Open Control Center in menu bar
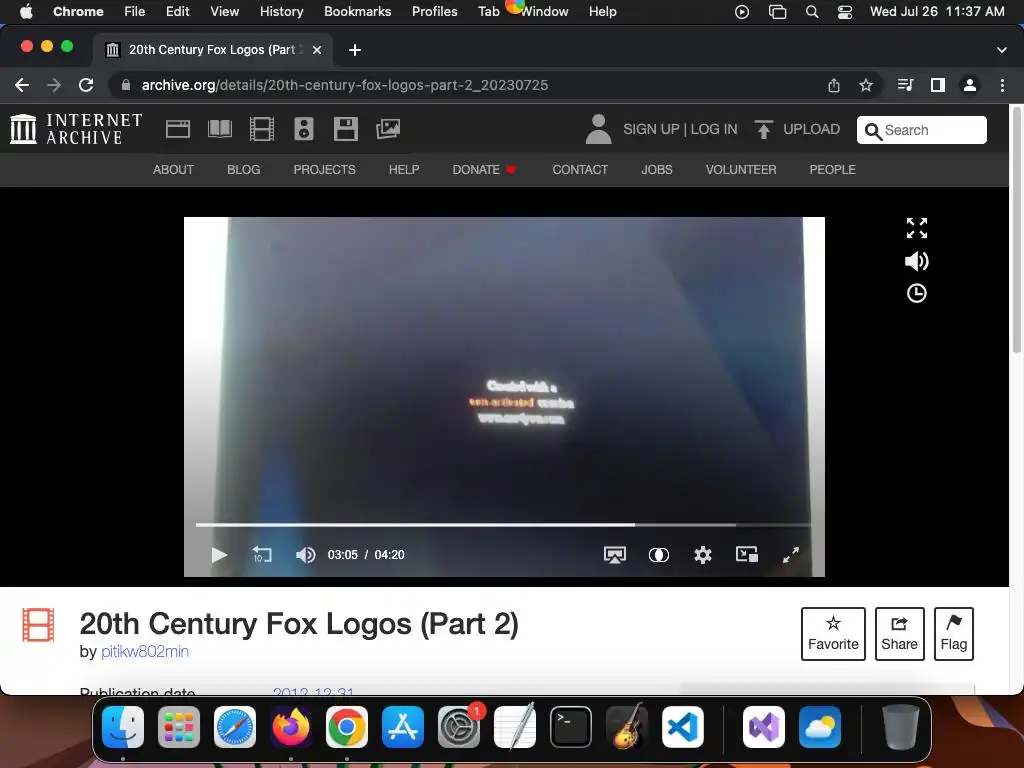The height and width of the screenshot is (768, 1024). tap(844, 12)
